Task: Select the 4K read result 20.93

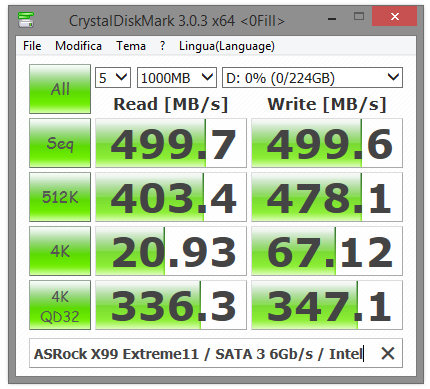Action: pyautogui.click(x=171, y=251)
